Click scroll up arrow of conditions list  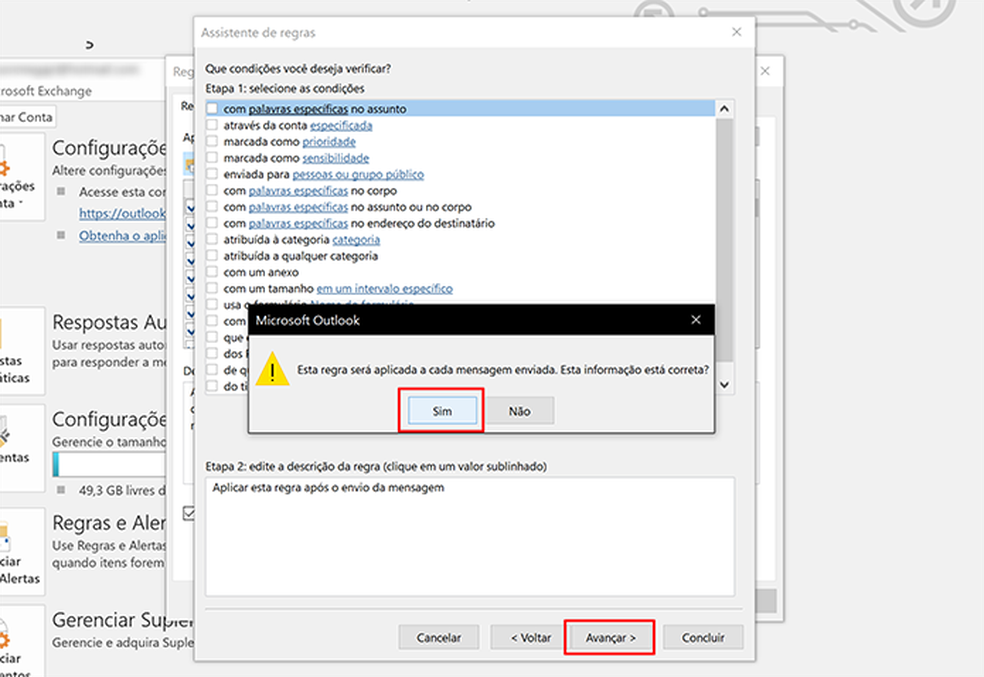(724, 109)
